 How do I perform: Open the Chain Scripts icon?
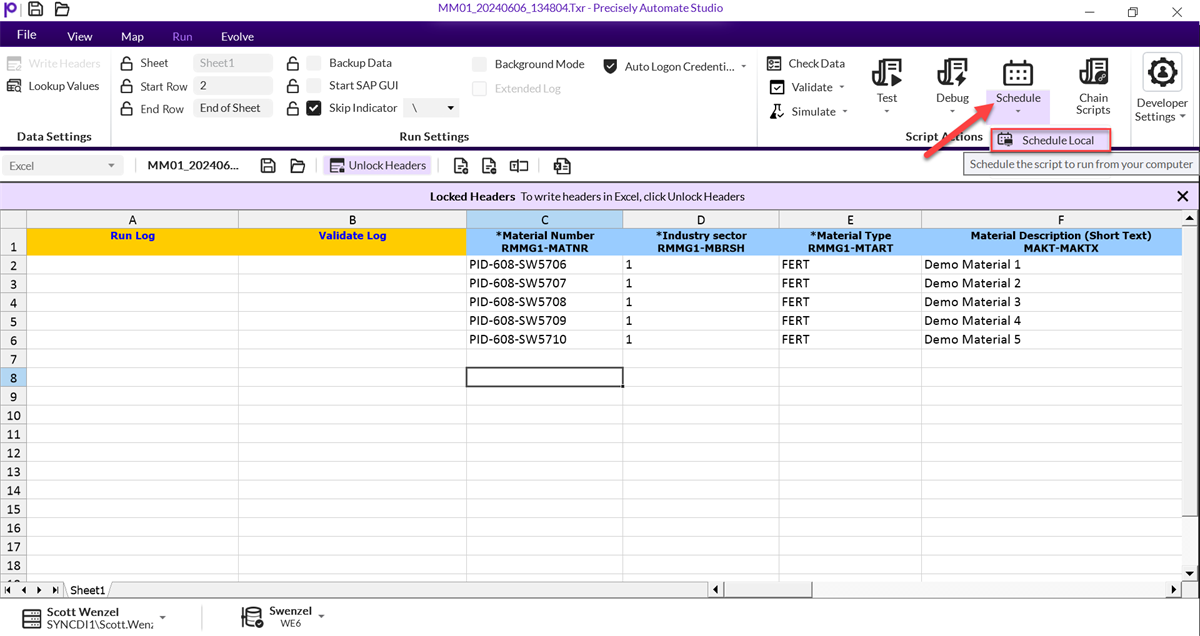[x=1093, y=73]
